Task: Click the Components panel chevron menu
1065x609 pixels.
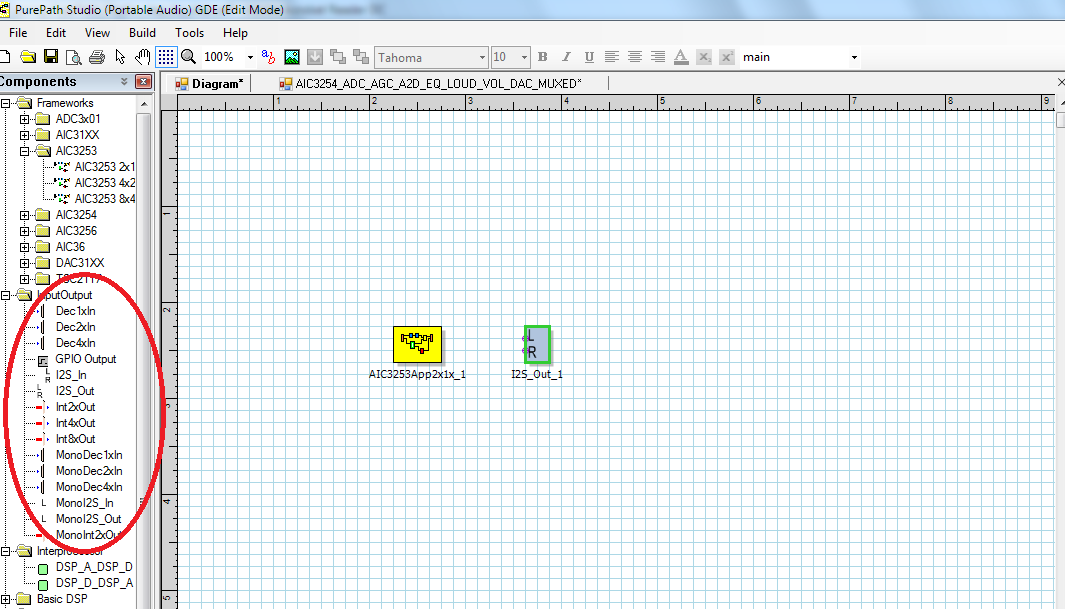Action: 124,81
